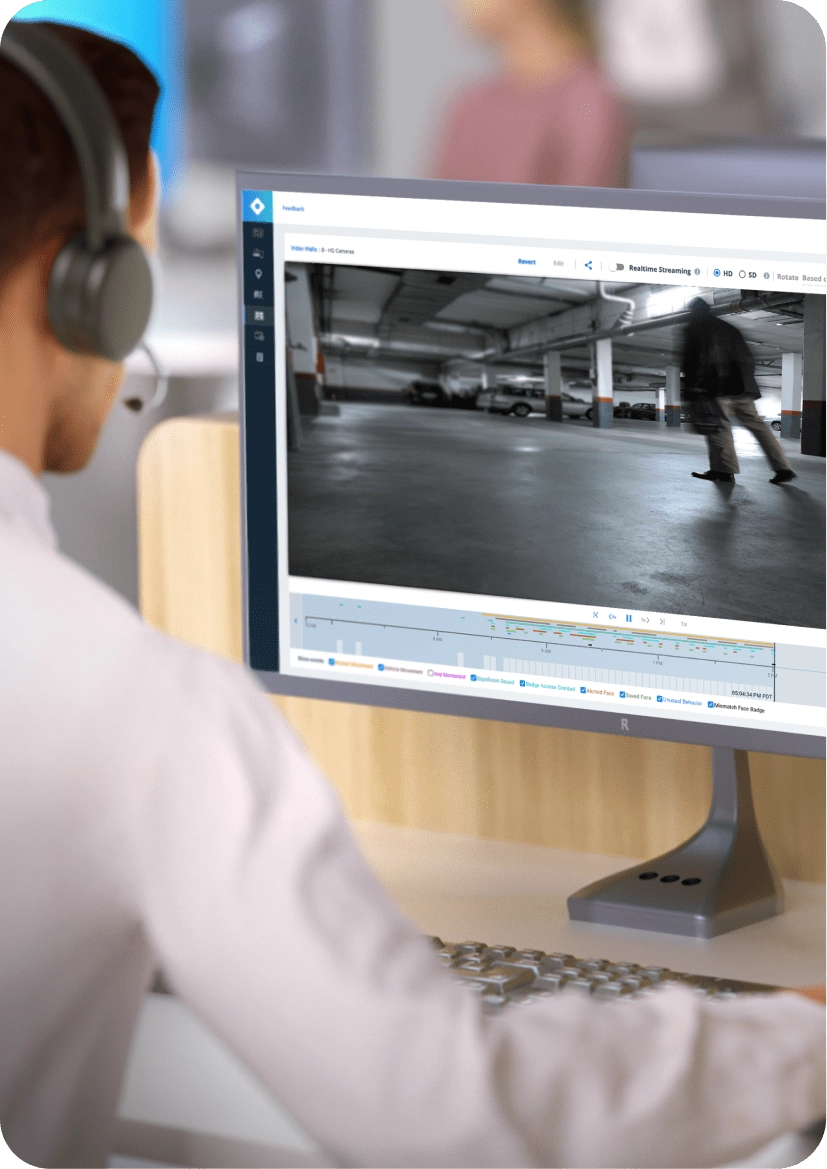Click the share icon above the video
This screenshot has height=1169, width=827.
click(588, 265)
